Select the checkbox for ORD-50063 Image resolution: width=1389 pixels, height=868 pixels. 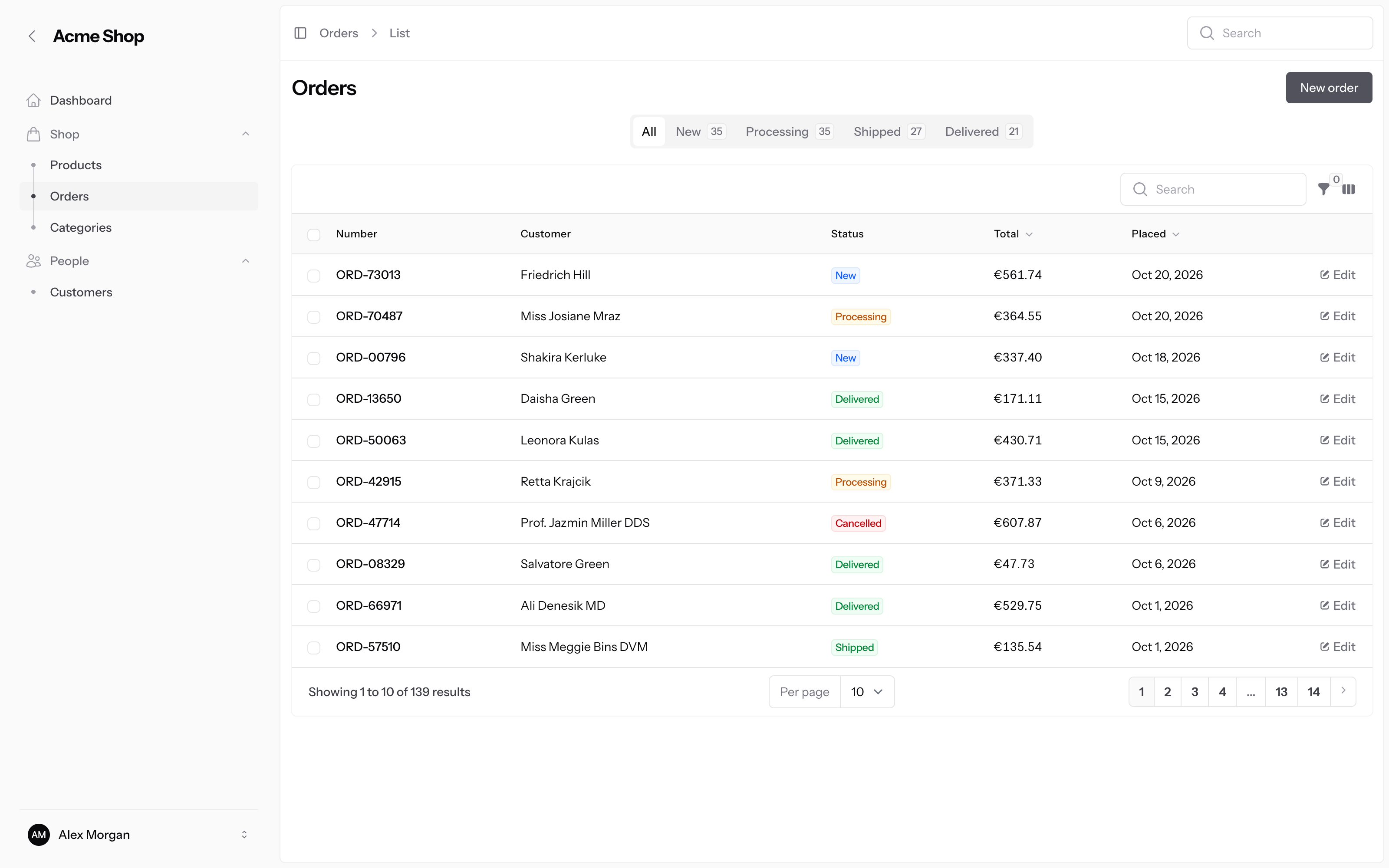(313, 441)
